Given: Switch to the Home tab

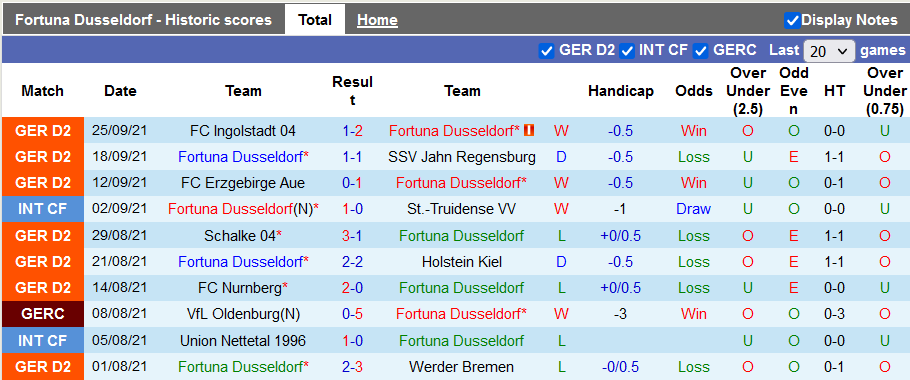Looking at the screenshot, I should tap(377, 20).
